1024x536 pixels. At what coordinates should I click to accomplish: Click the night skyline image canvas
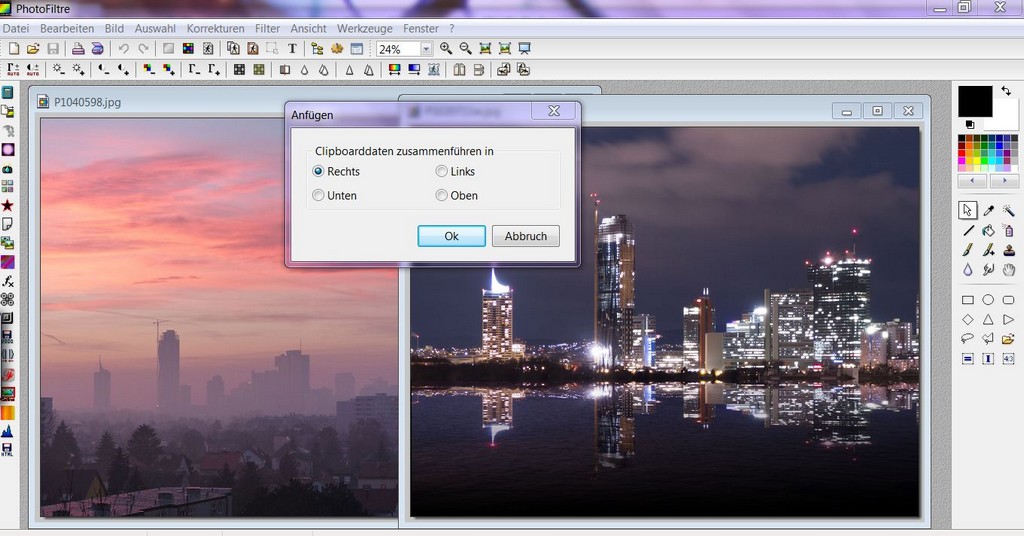pyautogui.click(x=665, y=322)
